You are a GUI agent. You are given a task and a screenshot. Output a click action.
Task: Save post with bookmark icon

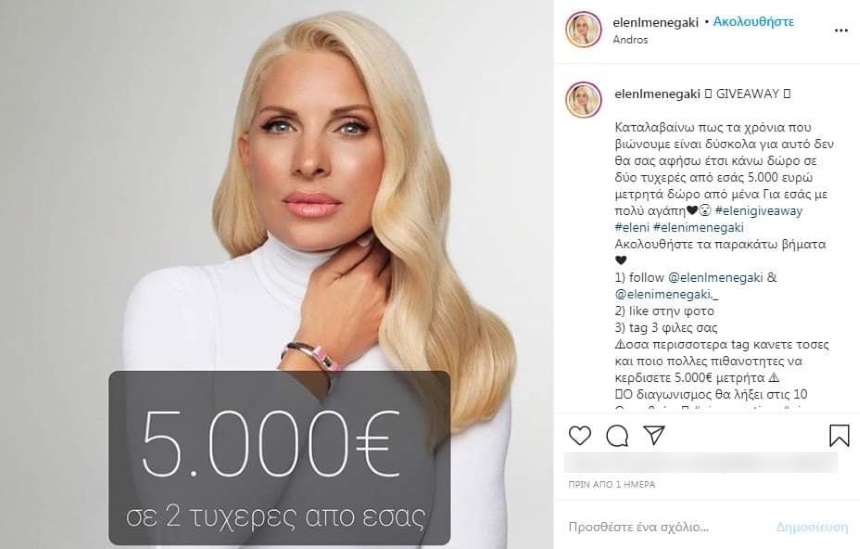[x=839, y=435]
